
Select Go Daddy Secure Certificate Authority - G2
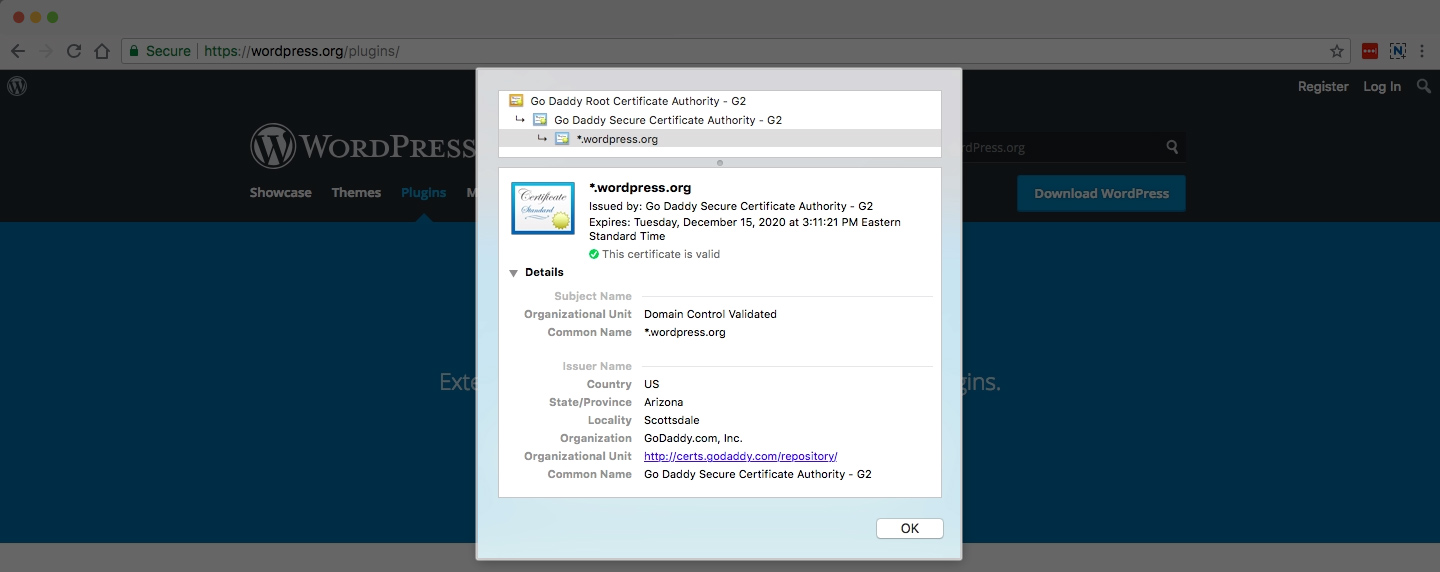[667, 120]
